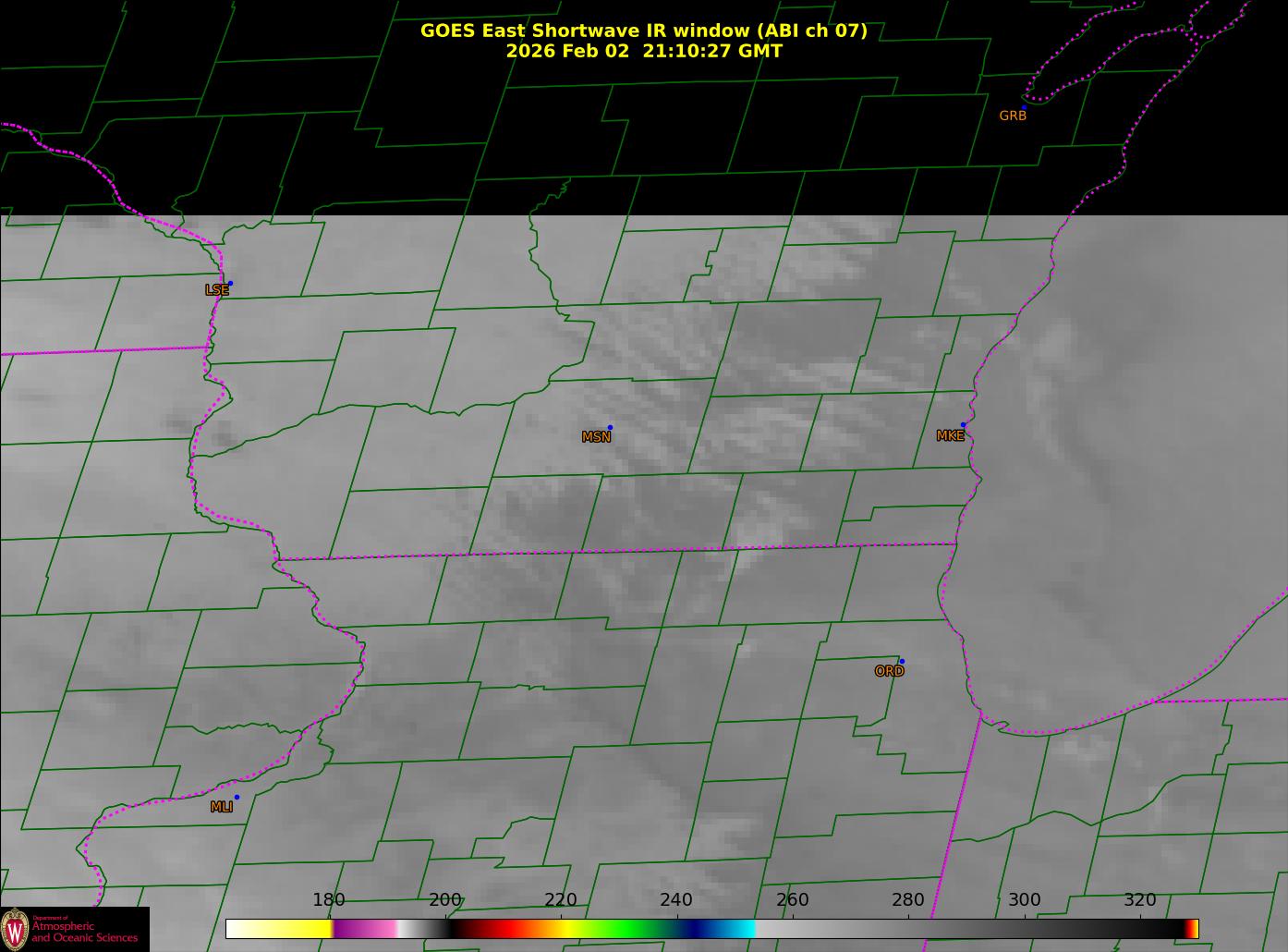Click the GOES East Shortwave IR title
This screenshot has width=1288, height=952.
(x=643, y=31)
